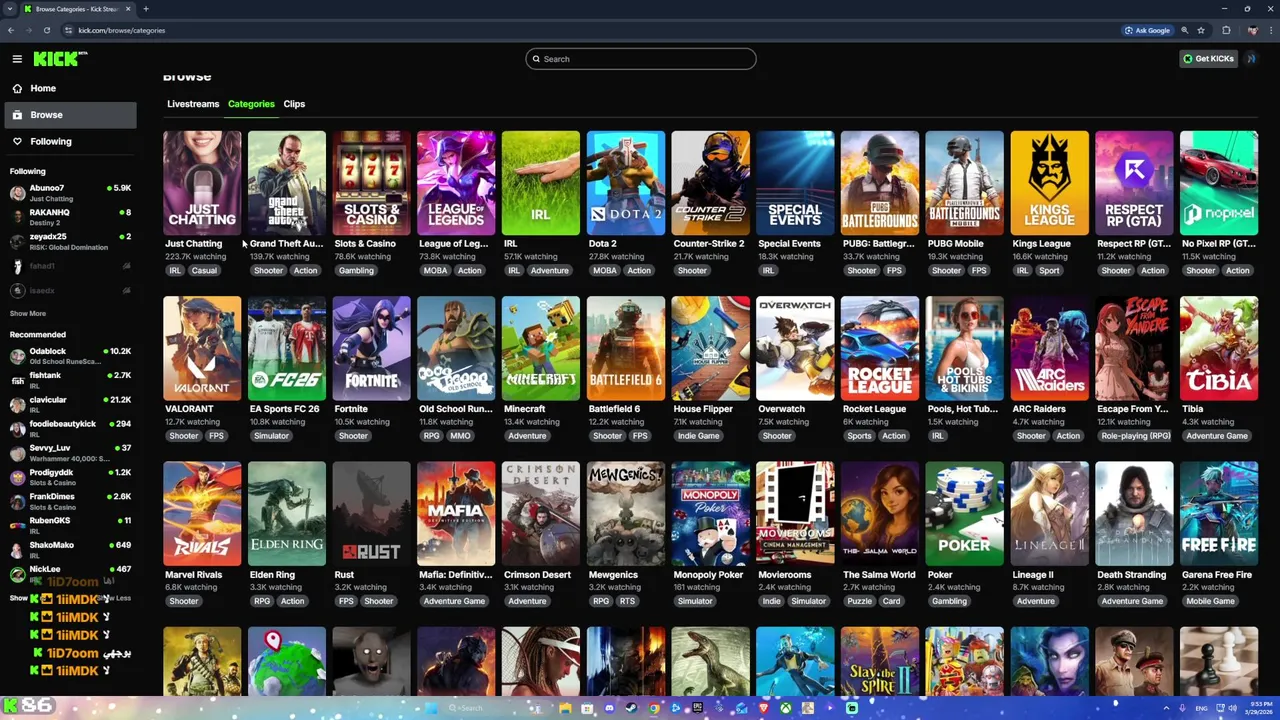This screenshot has width=1280, height=720.
Task: Click the Ask Google button in address bar
Action: click(1147, 30)
